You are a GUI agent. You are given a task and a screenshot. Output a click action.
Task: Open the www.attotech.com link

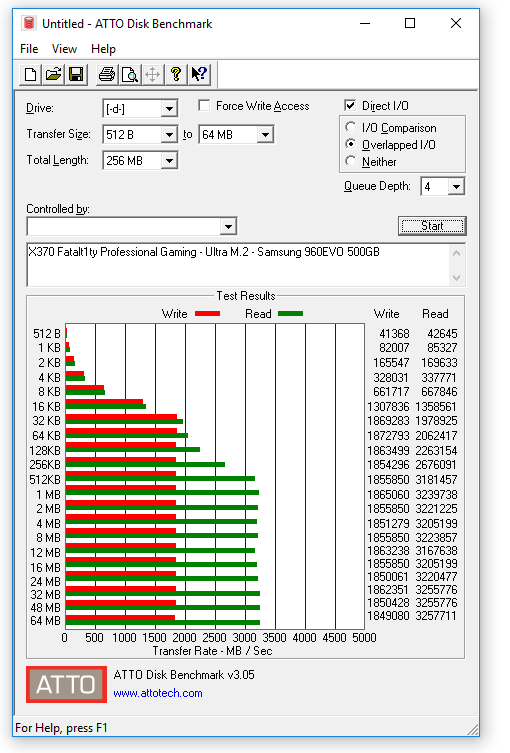pos(158,693)
